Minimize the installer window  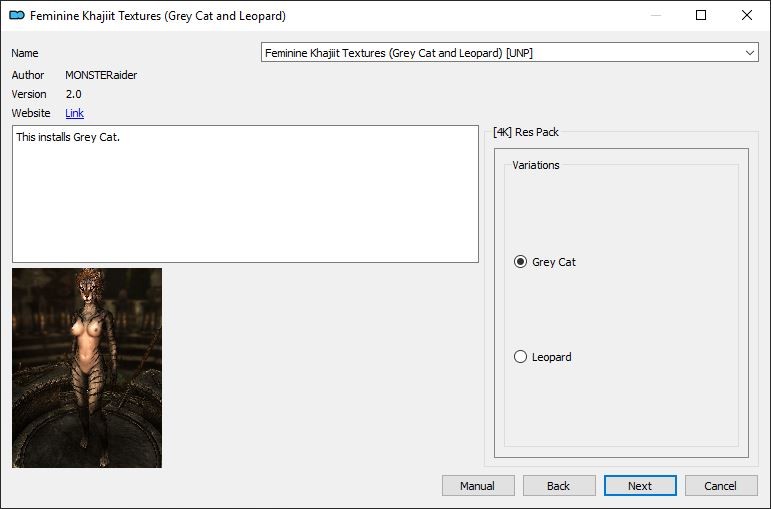point(655,15)
